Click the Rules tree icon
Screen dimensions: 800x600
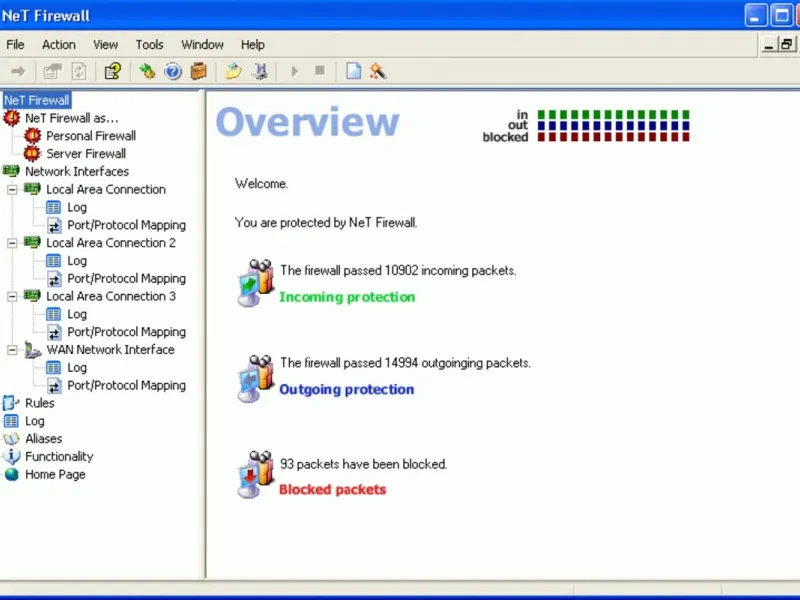[x=11, y=403]
